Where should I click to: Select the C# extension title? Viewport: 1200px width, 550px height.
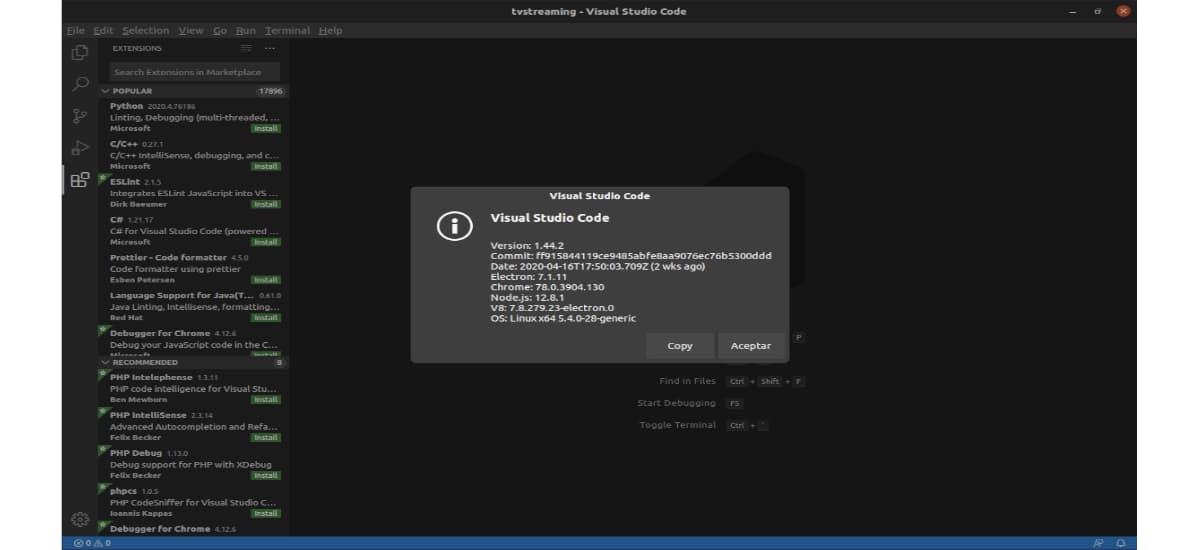(116, 220)
